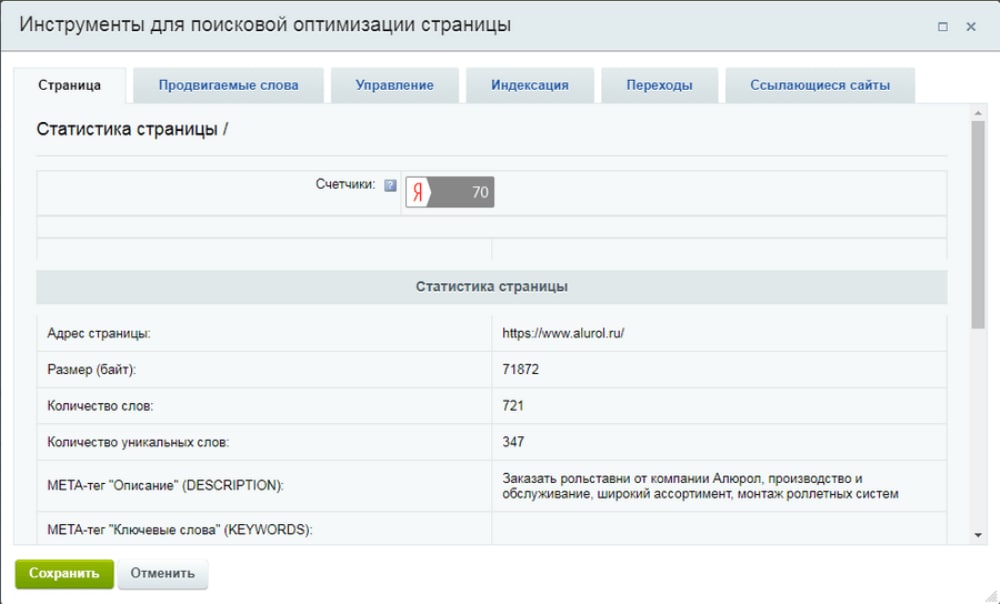Viewport: 1000px width, 604px height.
Task: Select the active Страница tab
Action: pos(69,85)
